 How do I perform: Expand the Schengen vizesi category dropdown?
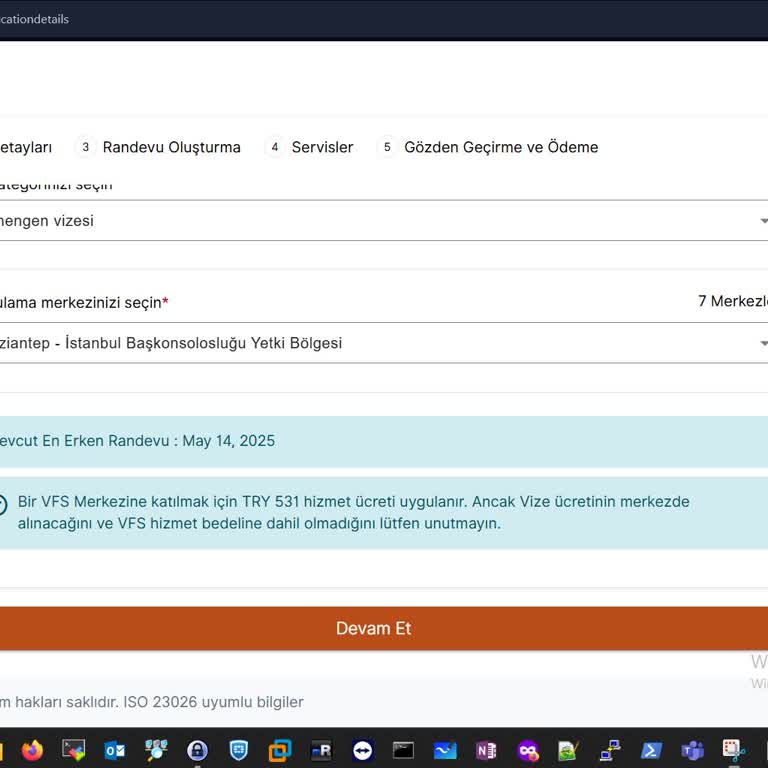pos(380,221)
